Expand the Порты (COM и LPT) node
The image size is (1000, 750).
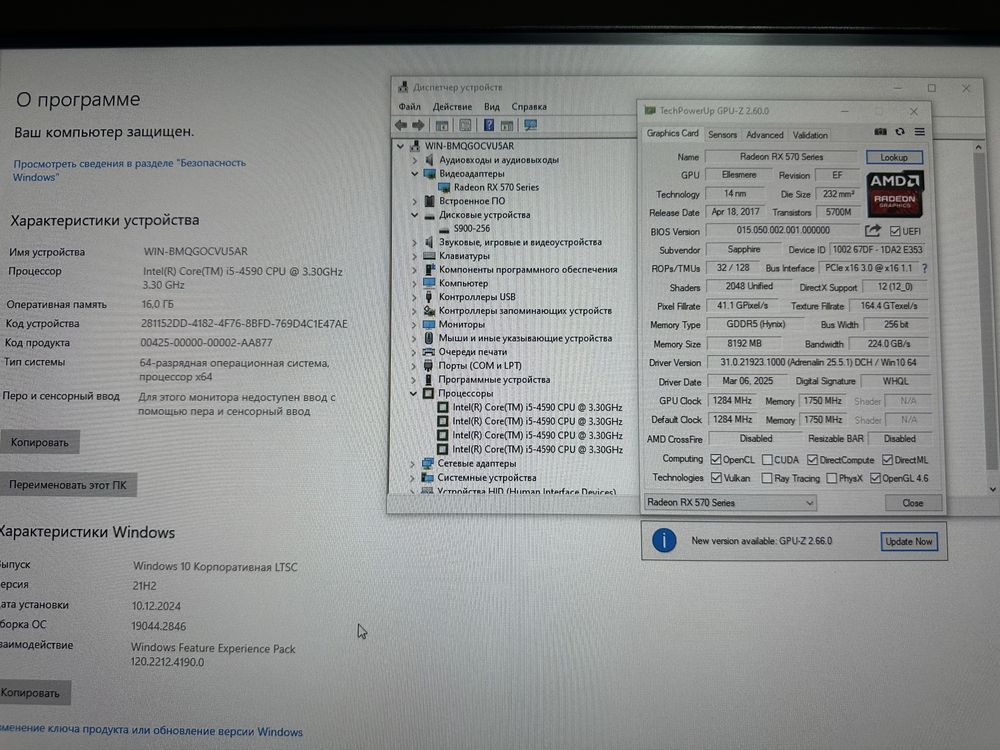[x=414, y=366]
